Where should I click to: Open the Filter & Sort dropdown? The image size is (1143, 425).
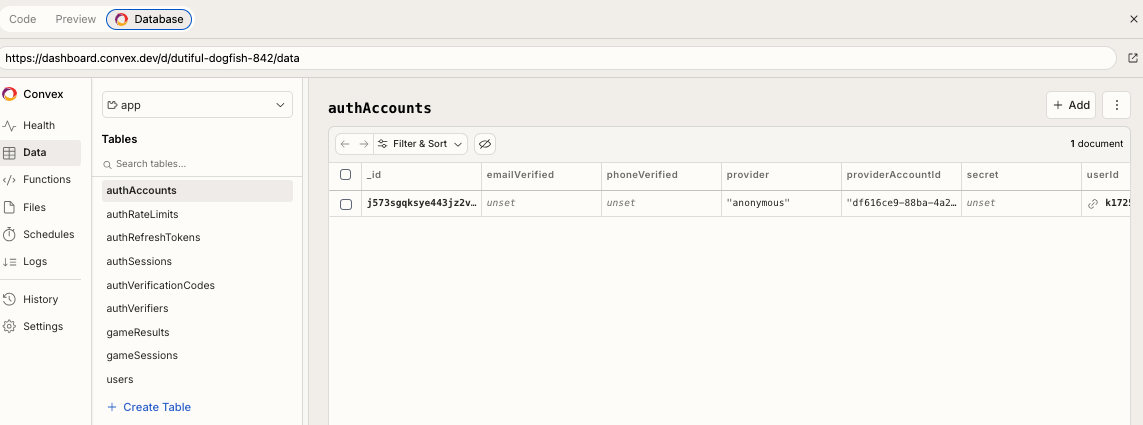tap(421, 144)
